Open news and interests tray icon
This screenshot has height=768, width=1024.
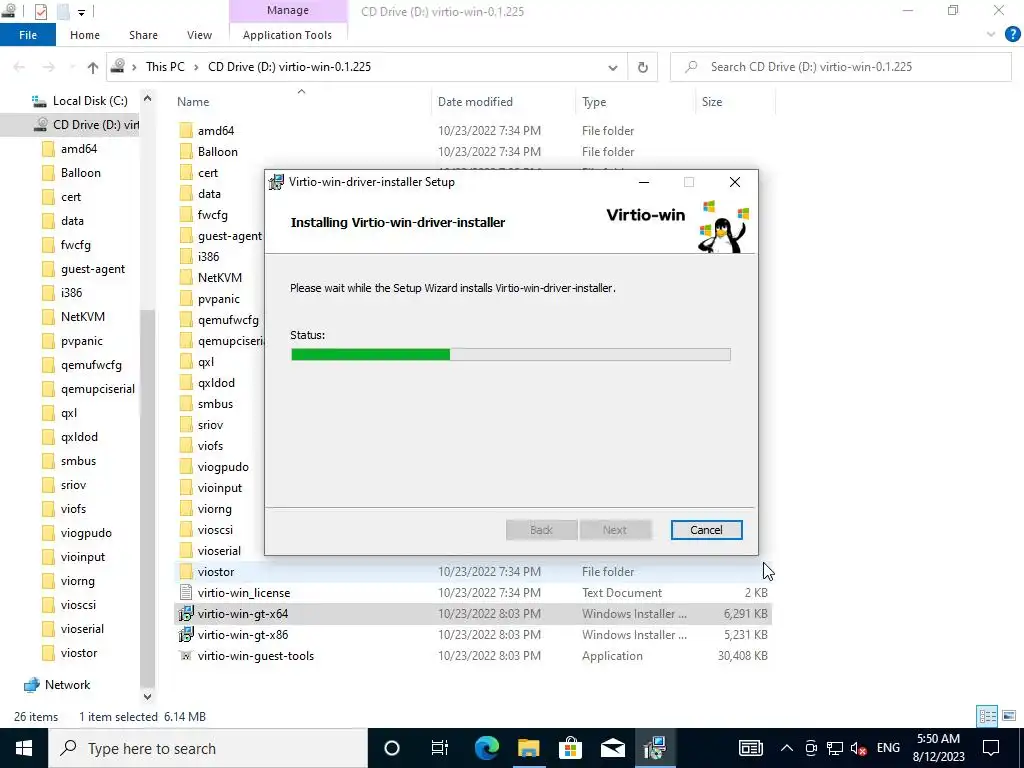[x=751, y=748]
